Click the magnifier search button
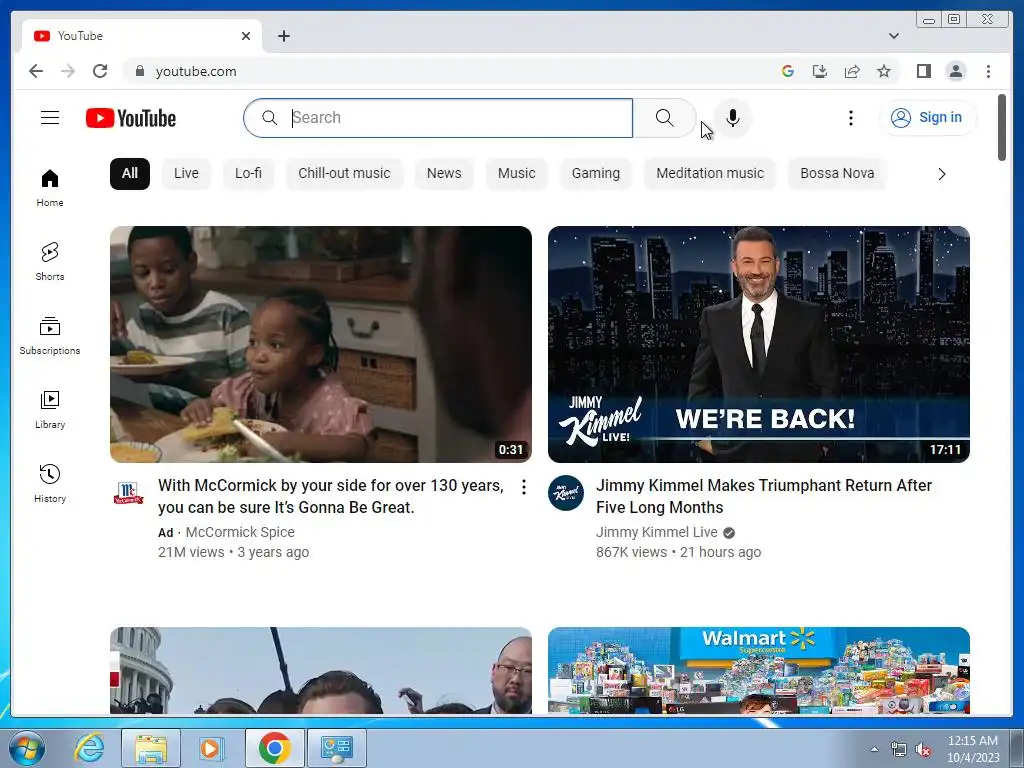1024x768 pixels. point(664,118)
